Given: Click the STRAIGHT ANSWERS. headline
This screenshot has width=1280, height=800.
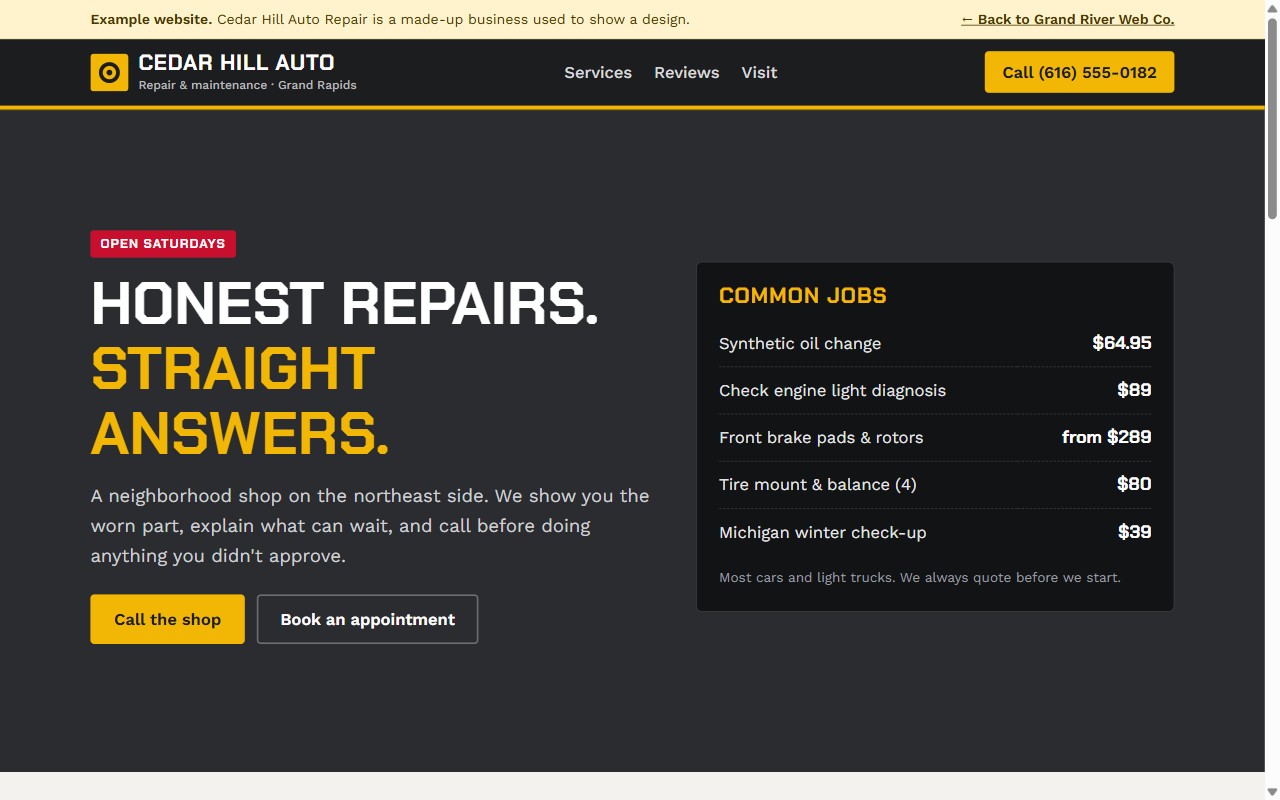Looking at the screenshot, I should tap(240, 401).
